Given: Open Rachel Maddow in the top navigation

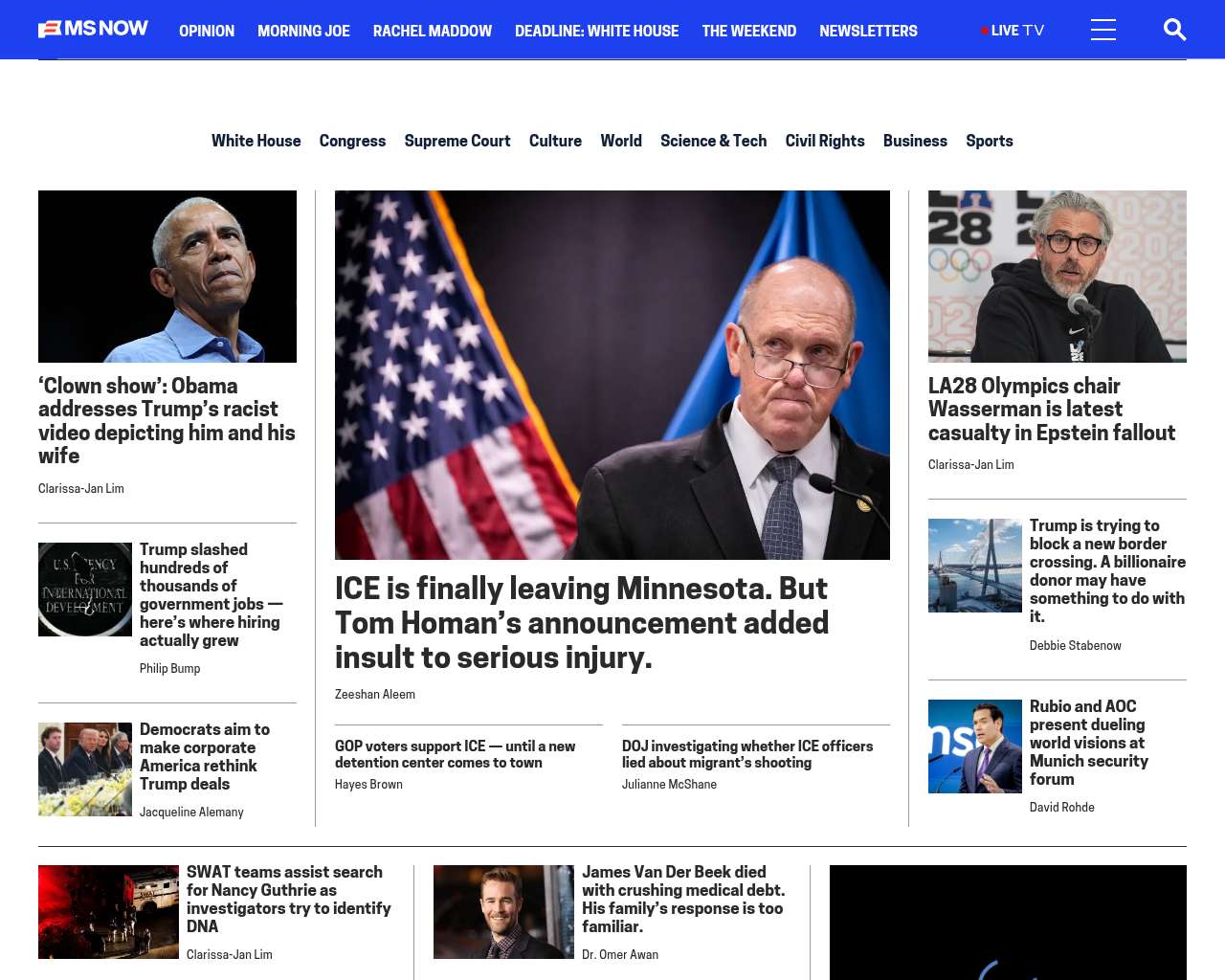Looking at the screenshot, I should (433, 31).
